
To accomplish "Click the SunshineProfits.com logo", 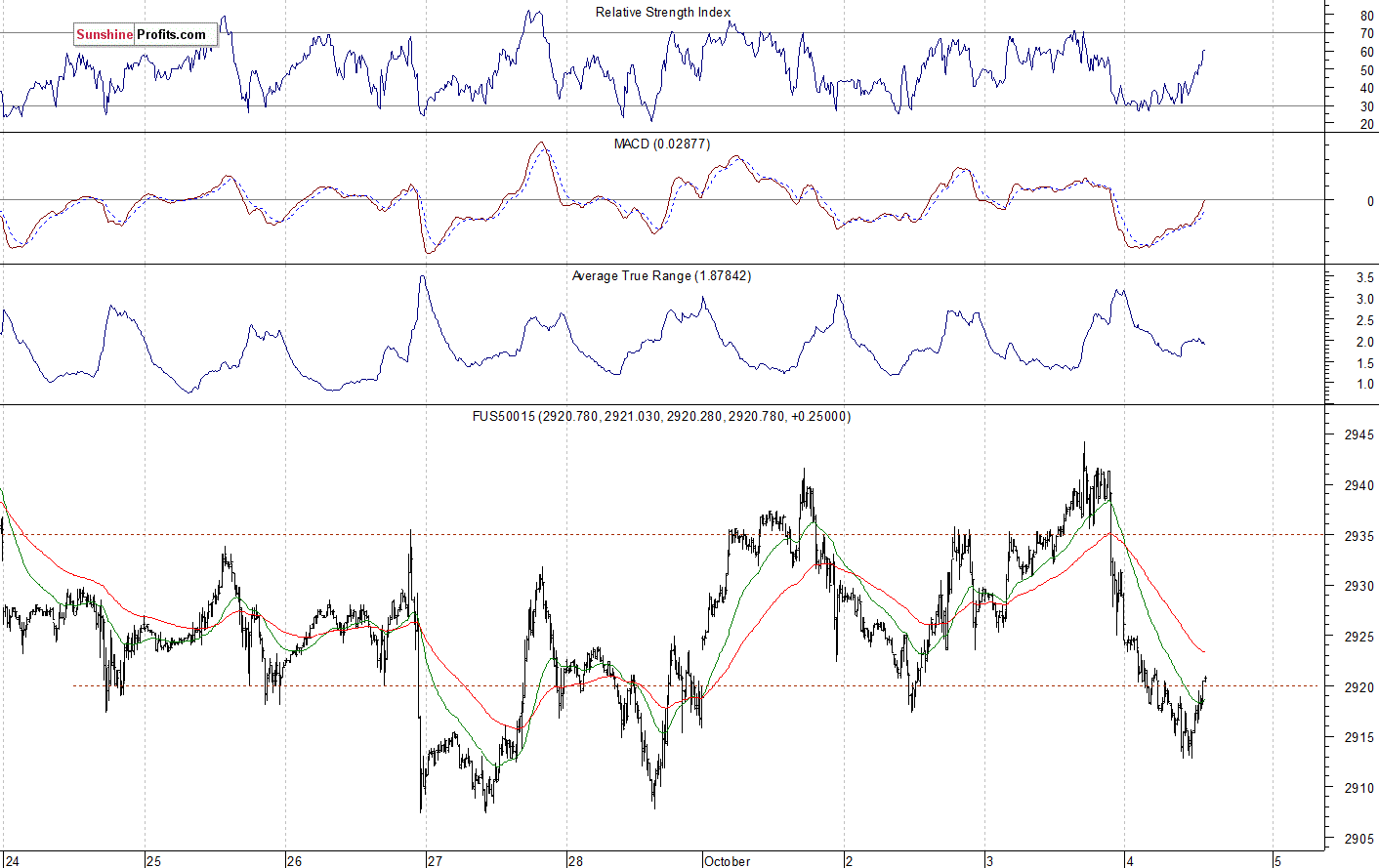I will pos(145,34).
